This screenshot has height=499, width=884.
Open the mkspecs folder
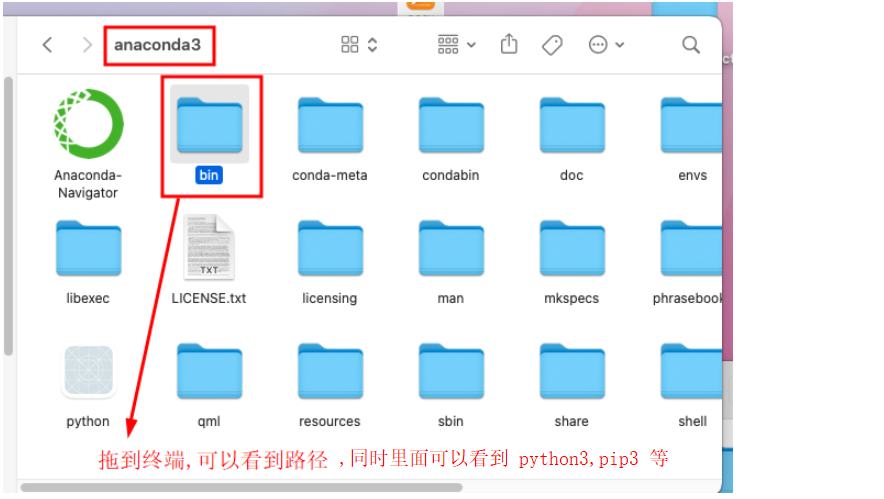[x=571, y=248]
